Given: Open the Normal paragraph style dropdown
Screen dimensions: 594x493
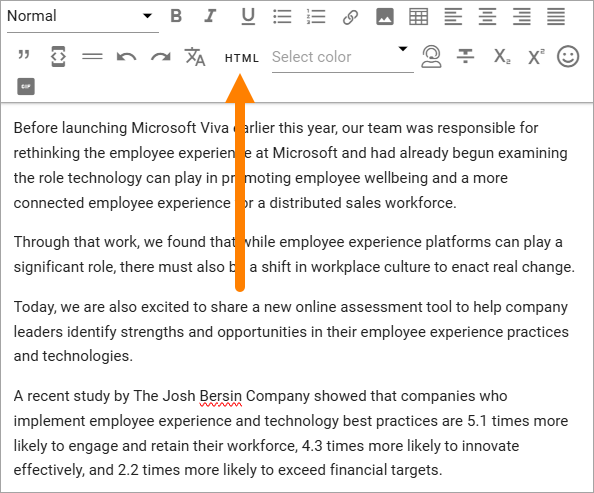Looking at the screenshot, I should [82, 17].
